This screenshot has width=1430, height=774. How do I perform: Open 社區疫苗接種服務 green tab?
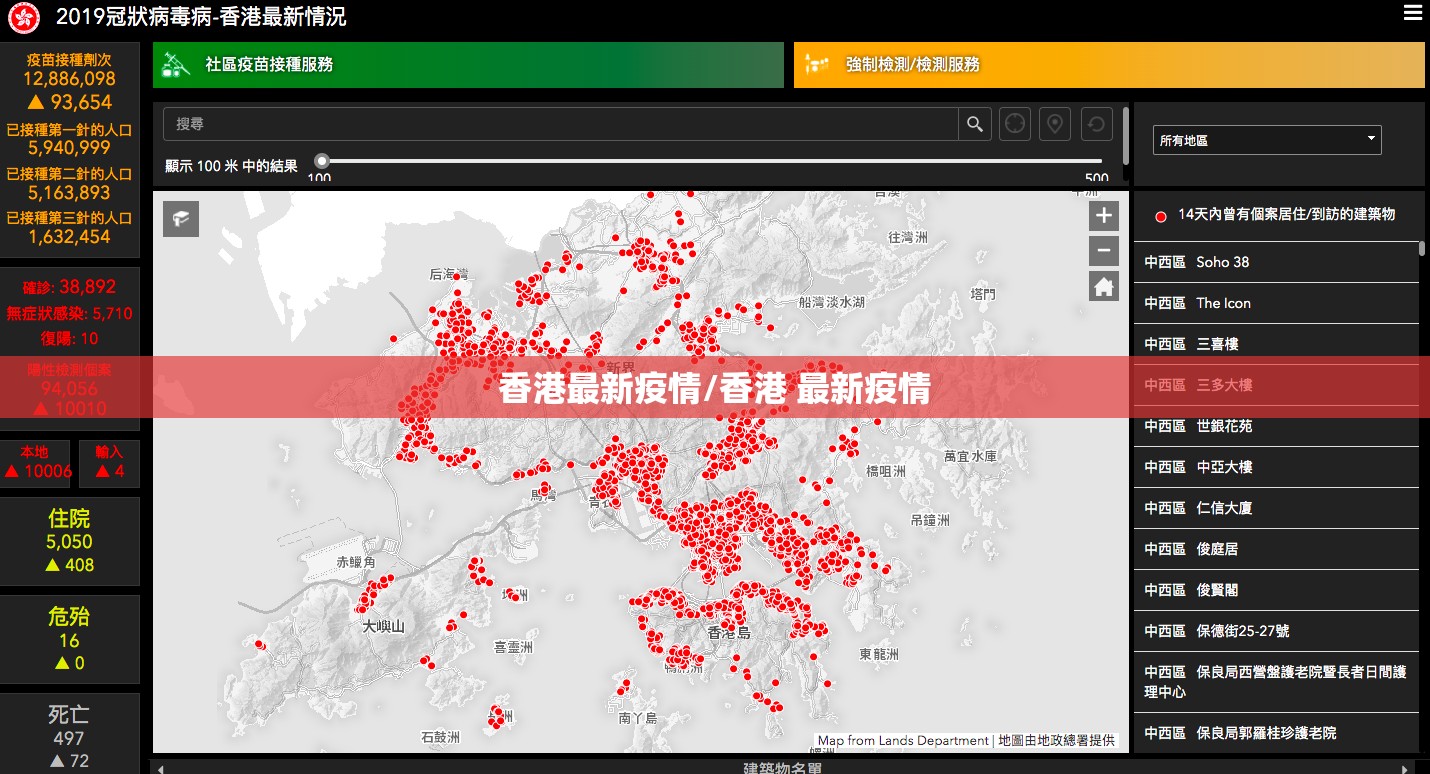468,64
